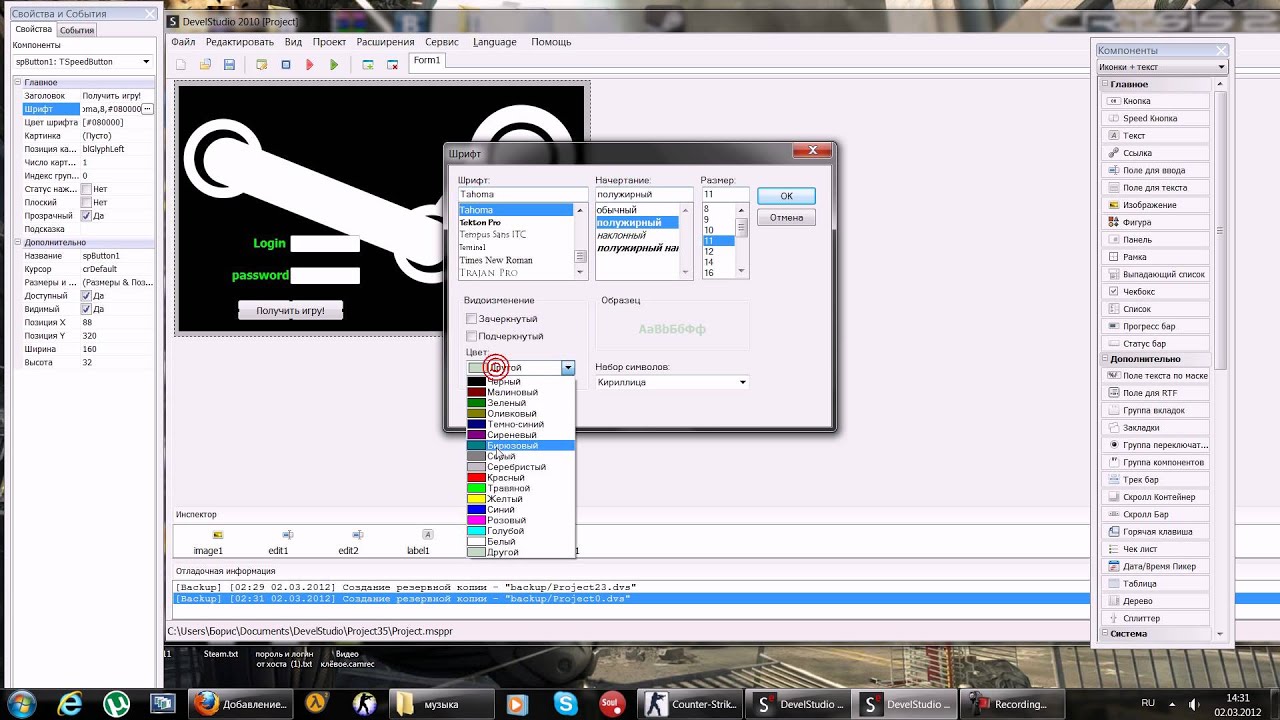Collapse the Главное group in components panel
This screenshot has width=1280, height=720.
coord(1105,84)
